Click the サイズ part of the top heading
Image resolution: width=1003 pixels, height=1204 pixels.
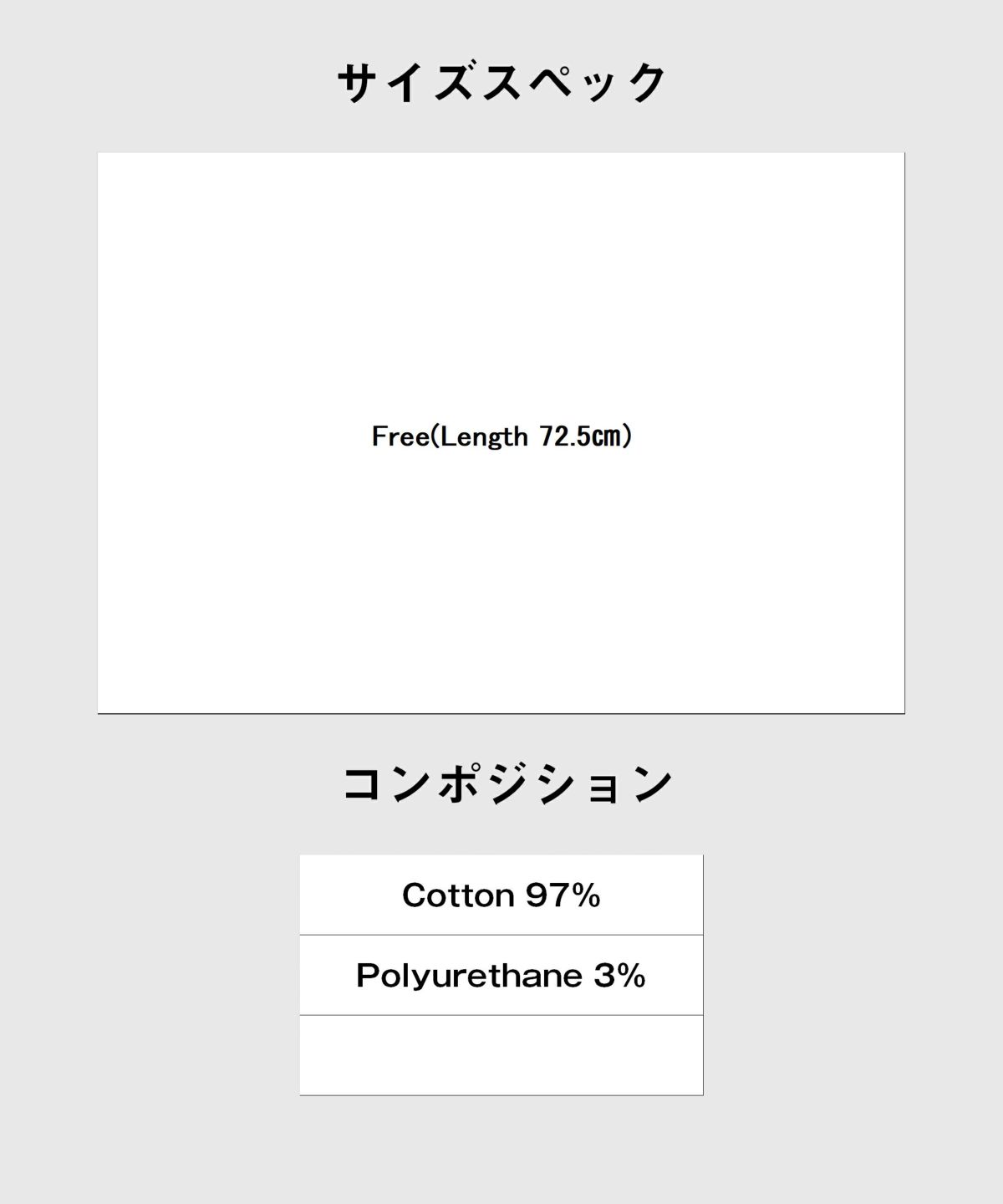tap(406, 84)
